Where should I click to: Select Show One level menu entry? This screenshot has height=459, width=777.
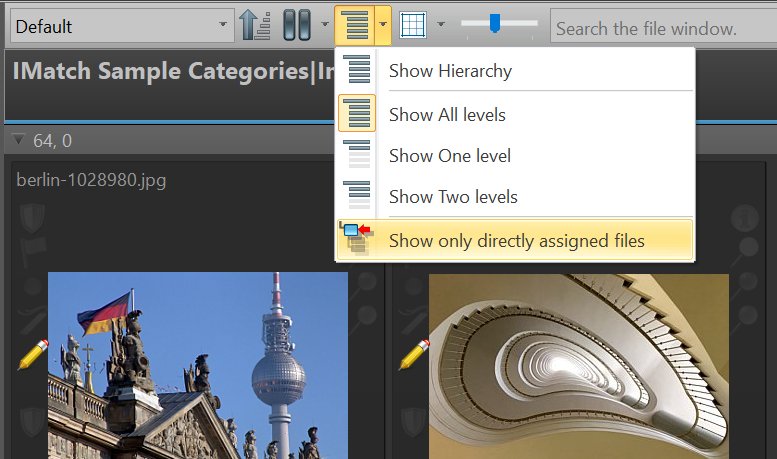tap(515, 156)
